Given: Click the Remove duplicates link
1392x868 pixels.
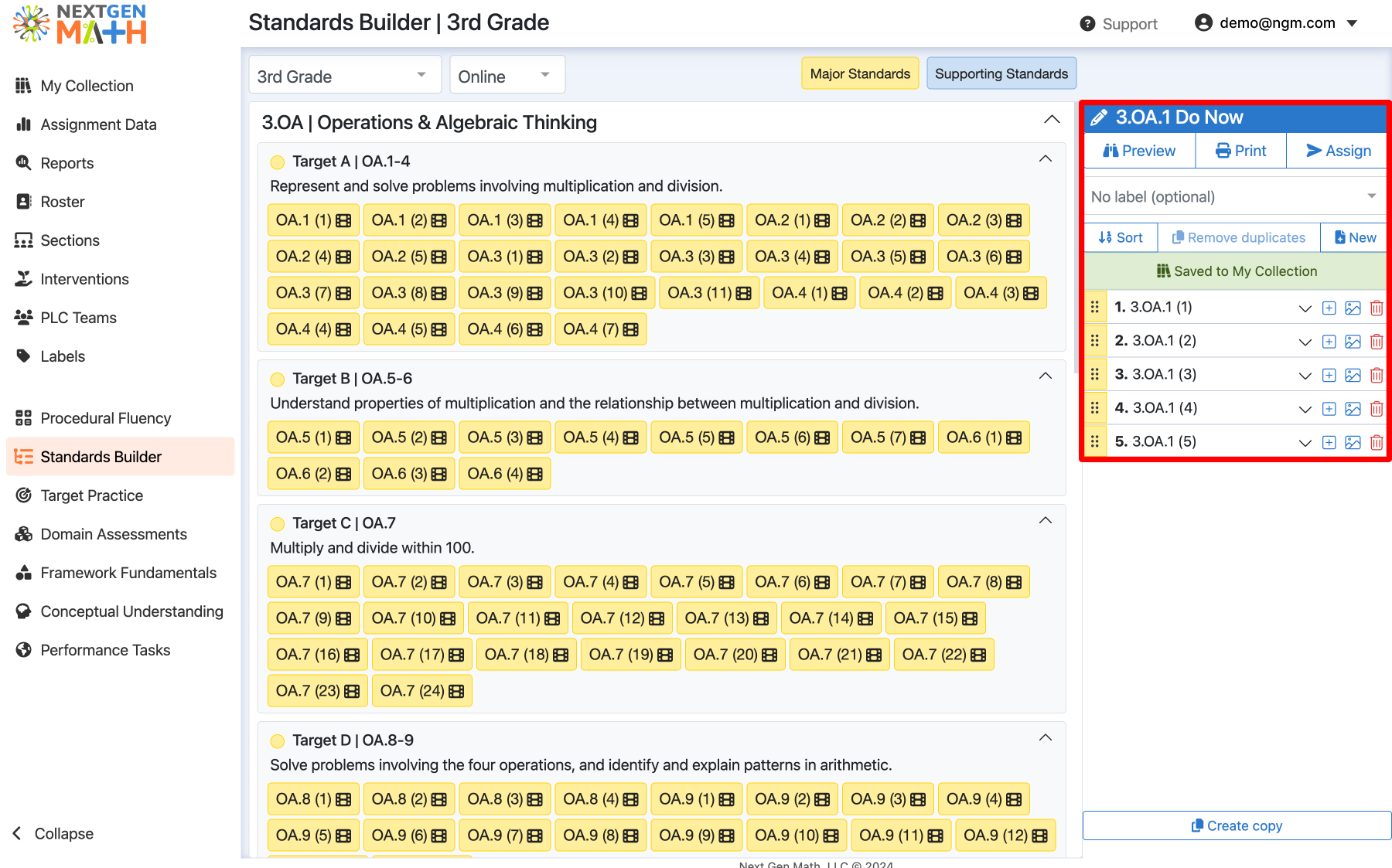Looking at the screenshot, I should (1239, 237).
